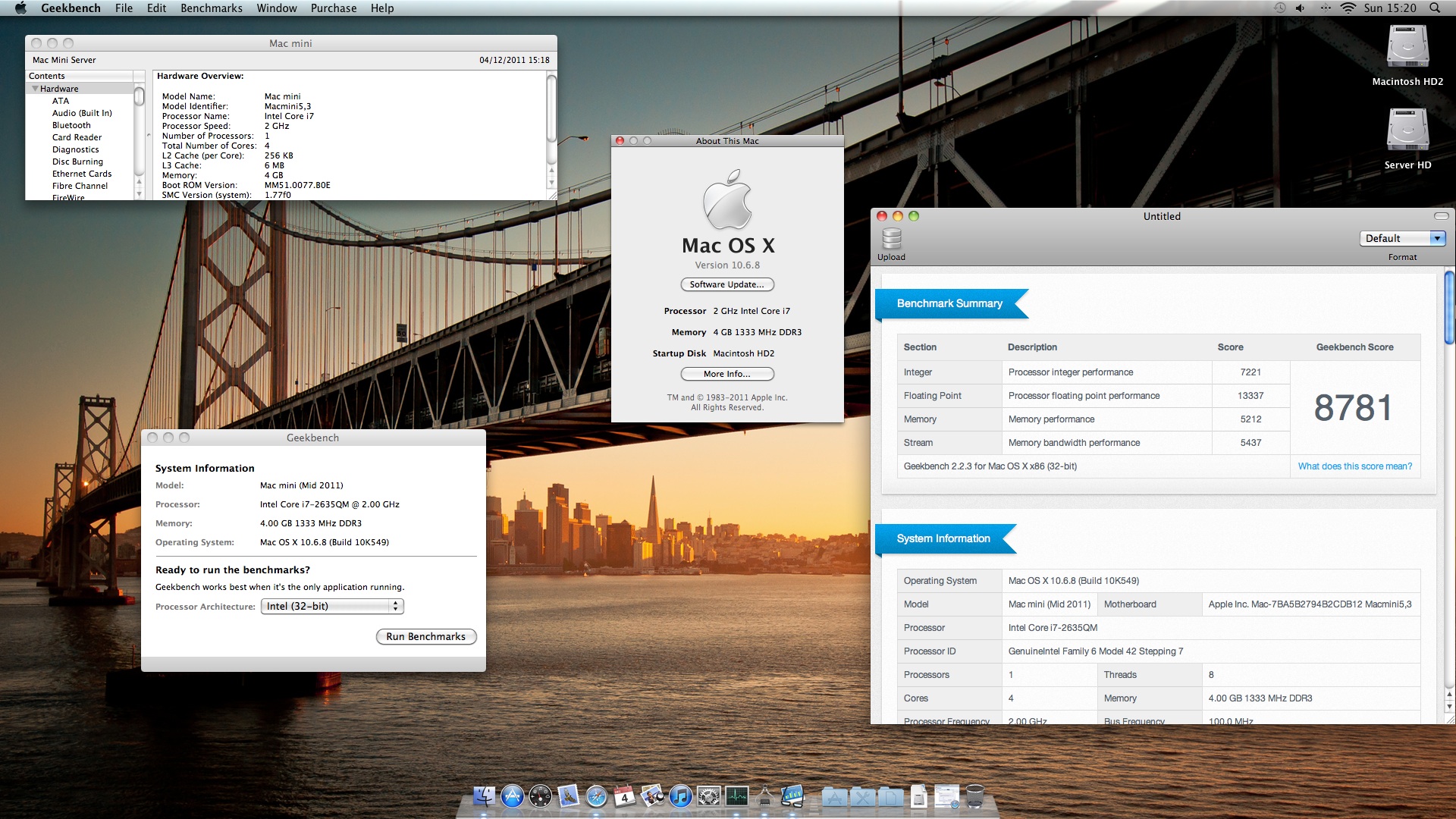Open Processor Architecture Intel (32-bit) popup
The width and height of the screenshot is (1456, 819).
[332, 606]
